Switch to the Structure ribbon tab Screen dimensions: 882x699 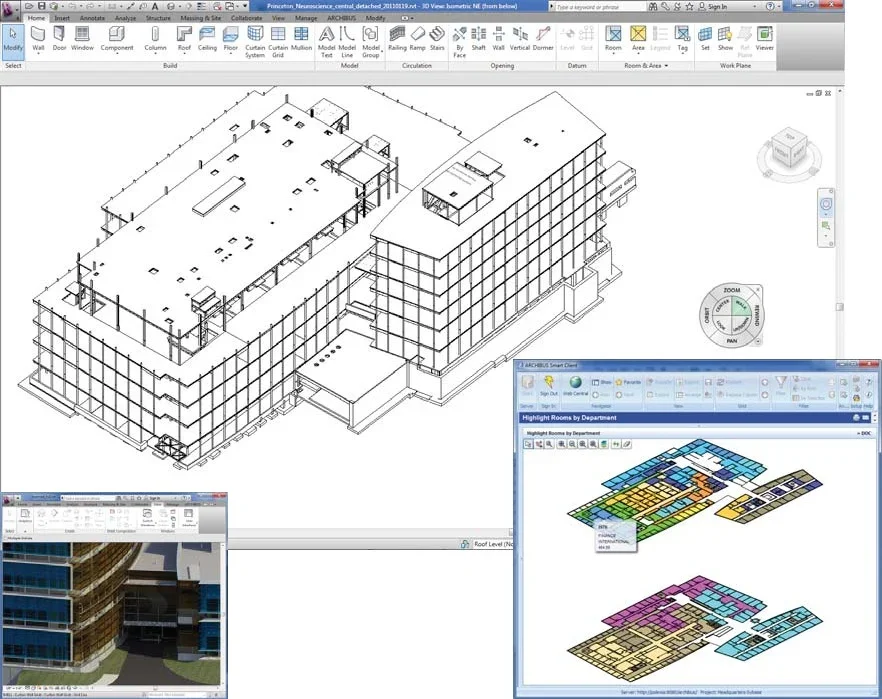(158, 18)
